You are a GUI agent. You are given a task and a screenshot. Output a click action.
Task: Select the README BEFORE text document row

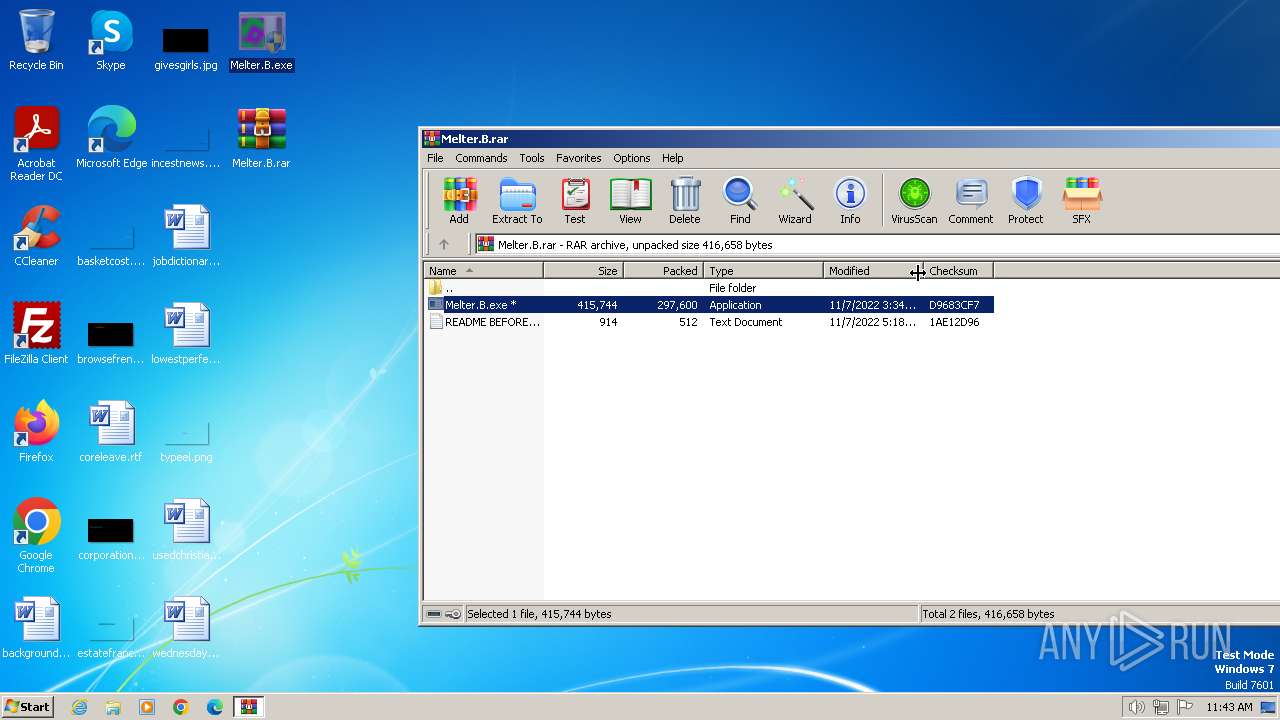click(x=709, y=322)
